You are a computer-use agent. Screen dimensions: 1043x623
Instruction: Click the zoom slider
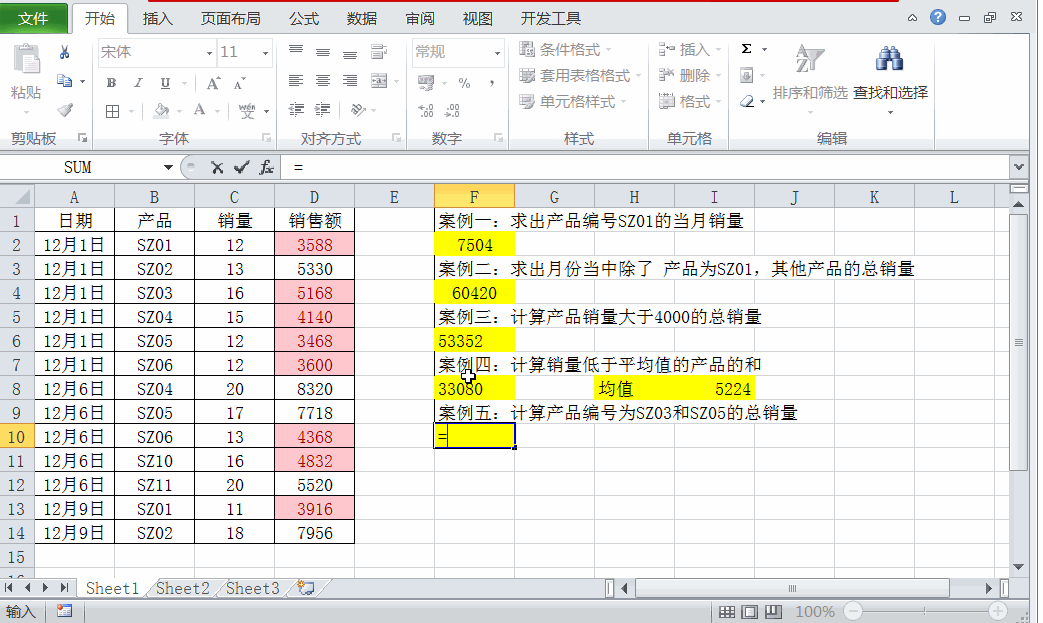(x=925, y=611)
